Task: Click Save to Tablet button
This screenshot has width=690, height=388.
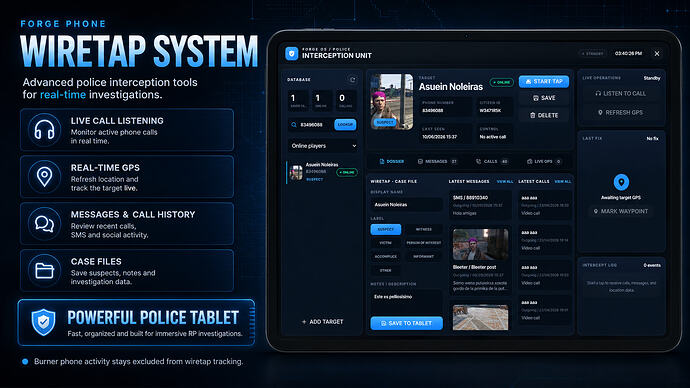Action: 407,323
